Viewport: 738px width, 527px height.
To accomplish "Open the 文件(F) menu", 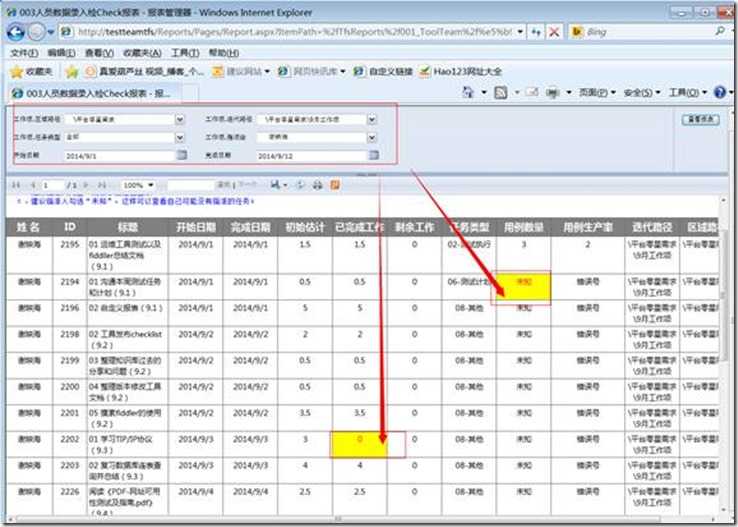I will point(24,53).
